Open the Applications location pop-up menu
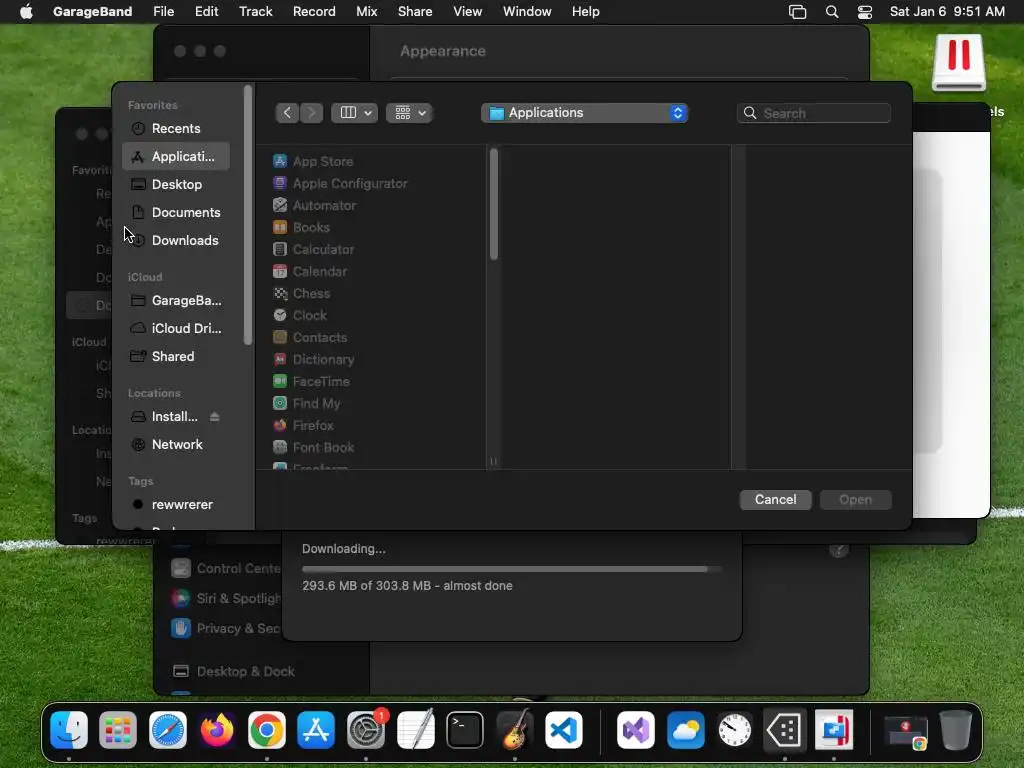This screenshot has width=1024, height=768. click(x=584, y=112)
